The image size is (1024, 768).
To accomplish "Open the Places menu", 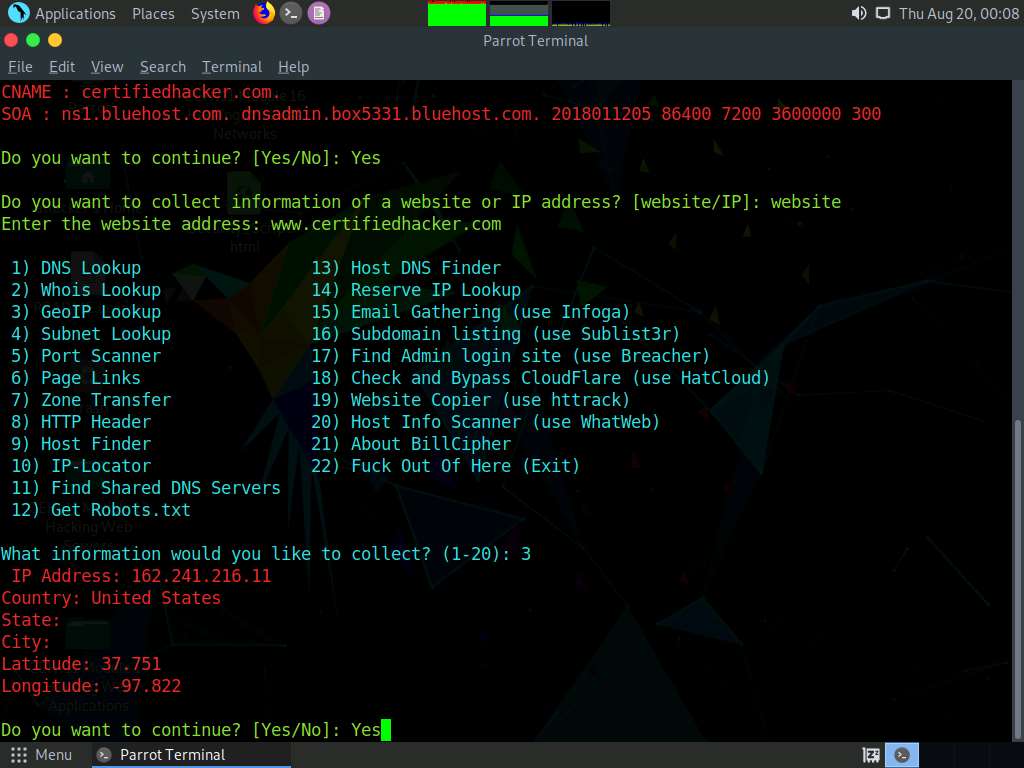I will [x=153, y=14].
